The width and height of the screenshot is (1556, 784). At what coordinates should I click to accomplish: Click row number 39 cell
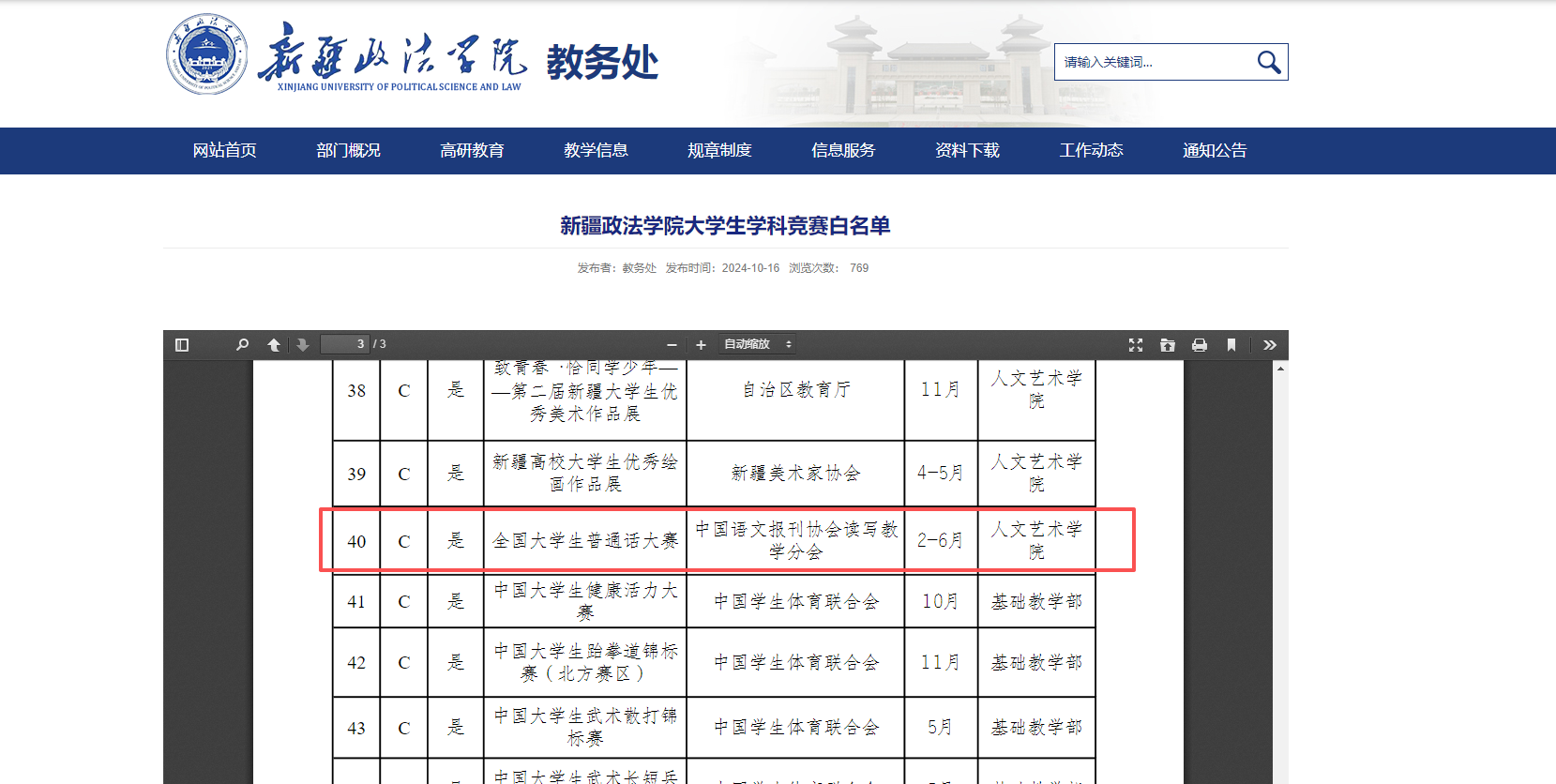[x=356, y=475]
